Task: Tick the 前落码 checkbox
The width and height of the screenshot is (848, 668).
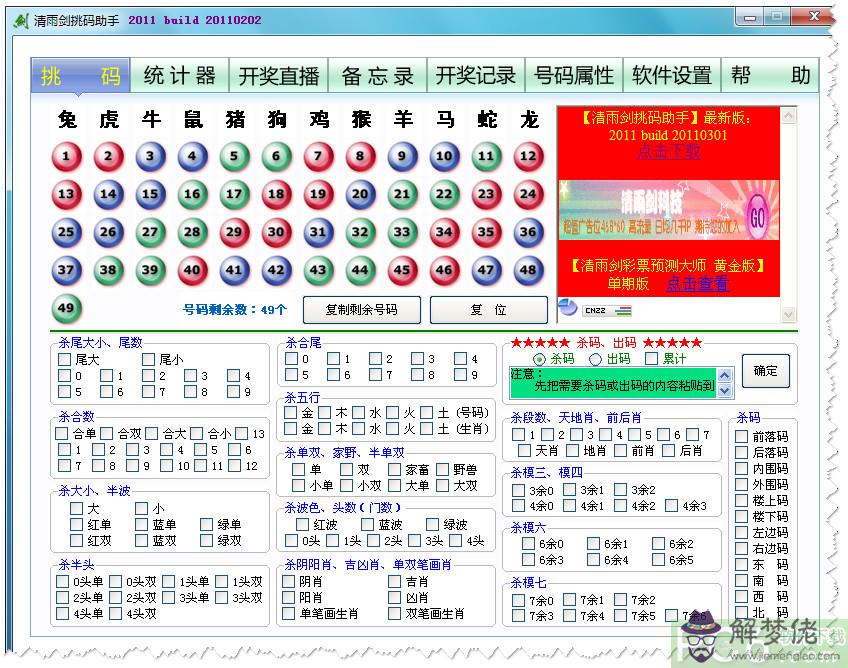Action: (741, 436)
